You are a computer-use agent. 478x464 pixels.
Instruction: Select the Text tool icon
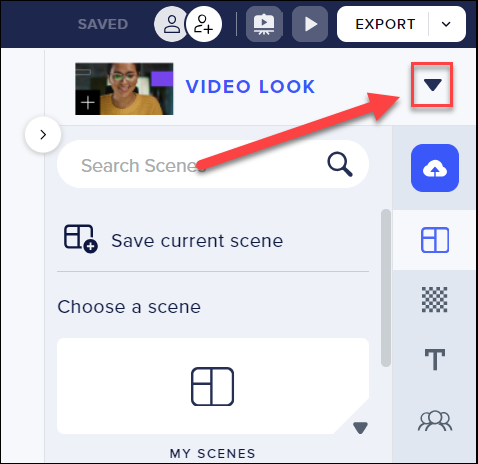[x=435, y=359]
